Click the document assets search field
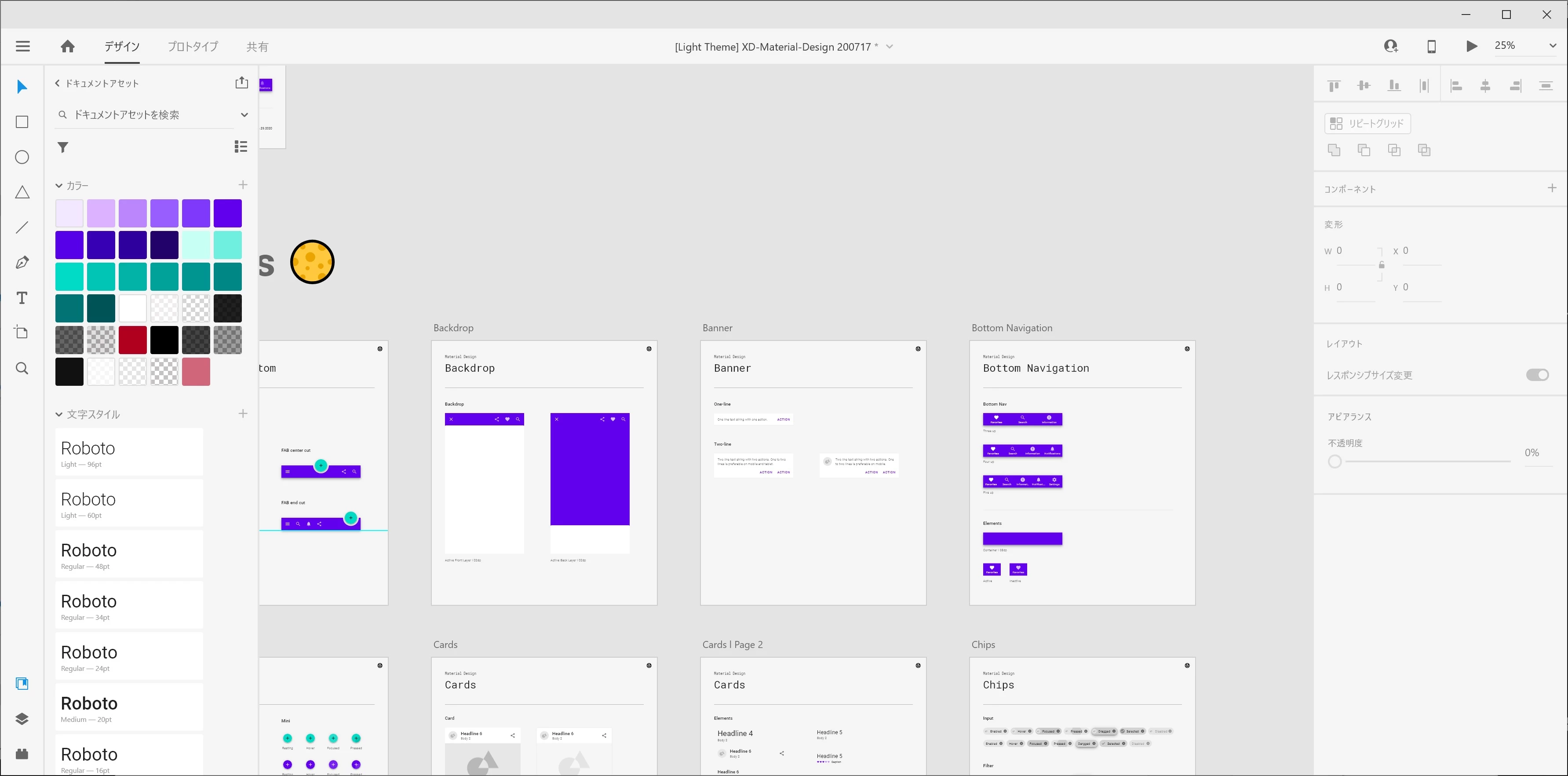Screen dimensions: 1568x776 (x=146, y=114)
